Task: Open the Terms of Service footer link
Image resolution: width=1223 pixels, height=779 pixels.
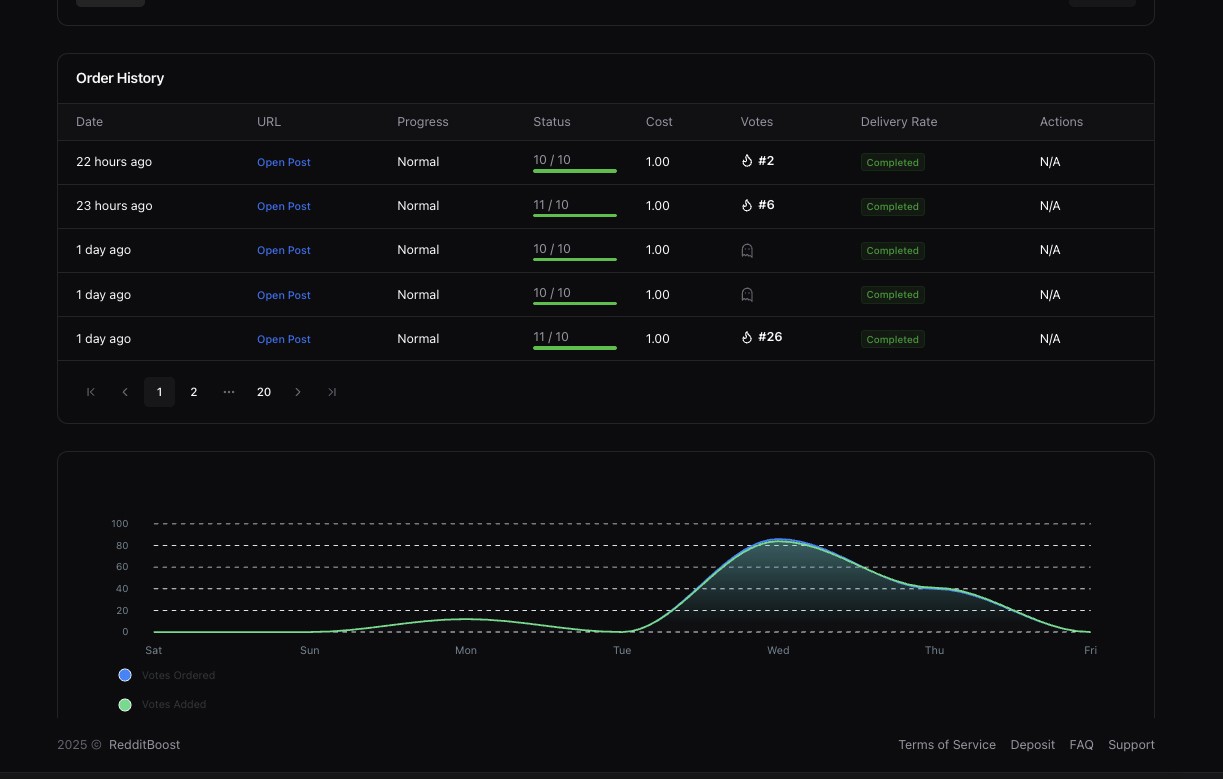Action: tap(947, 745)
